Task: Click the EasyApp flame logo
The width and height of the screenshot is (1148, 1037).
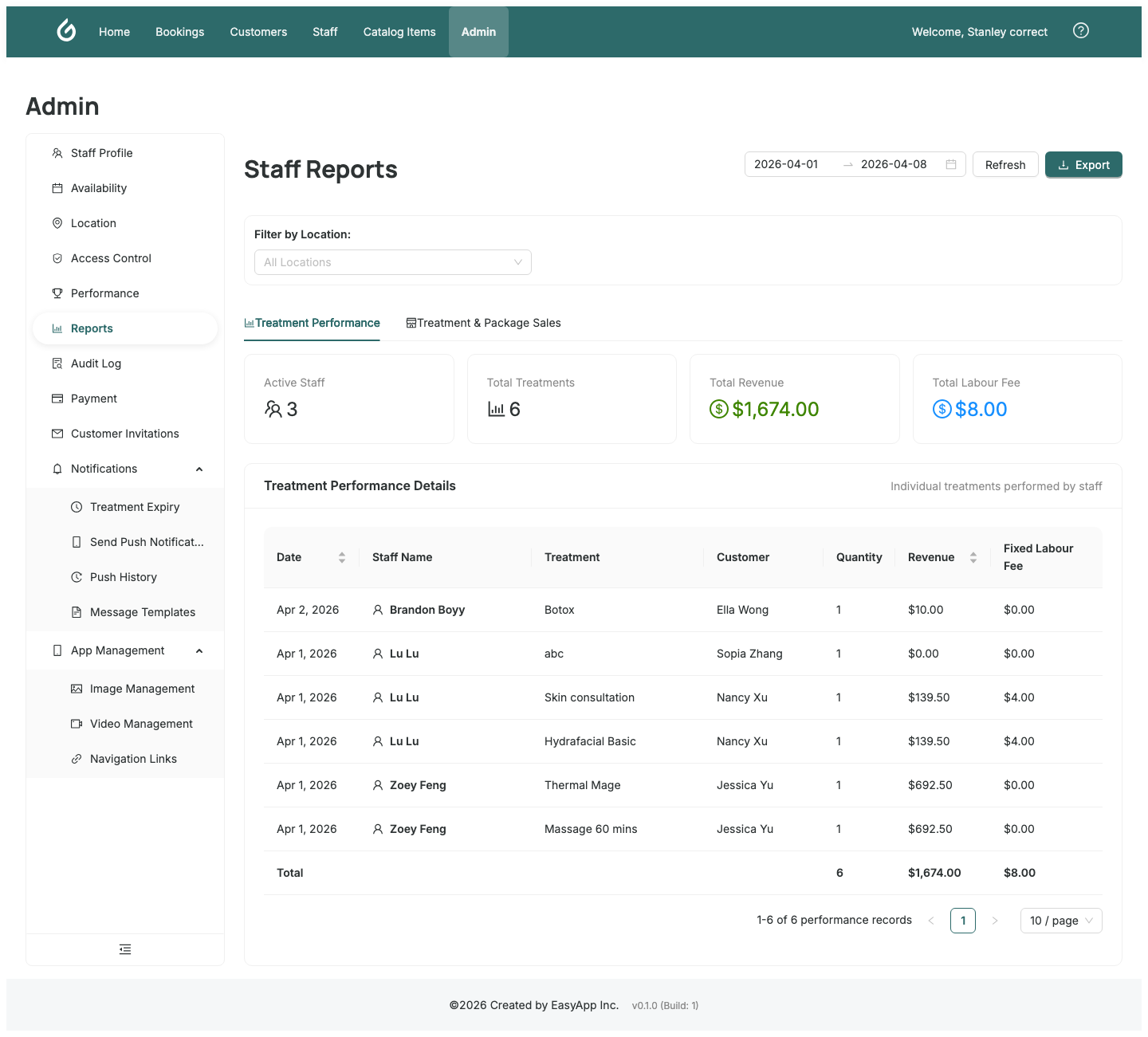Action: [66, 31]
